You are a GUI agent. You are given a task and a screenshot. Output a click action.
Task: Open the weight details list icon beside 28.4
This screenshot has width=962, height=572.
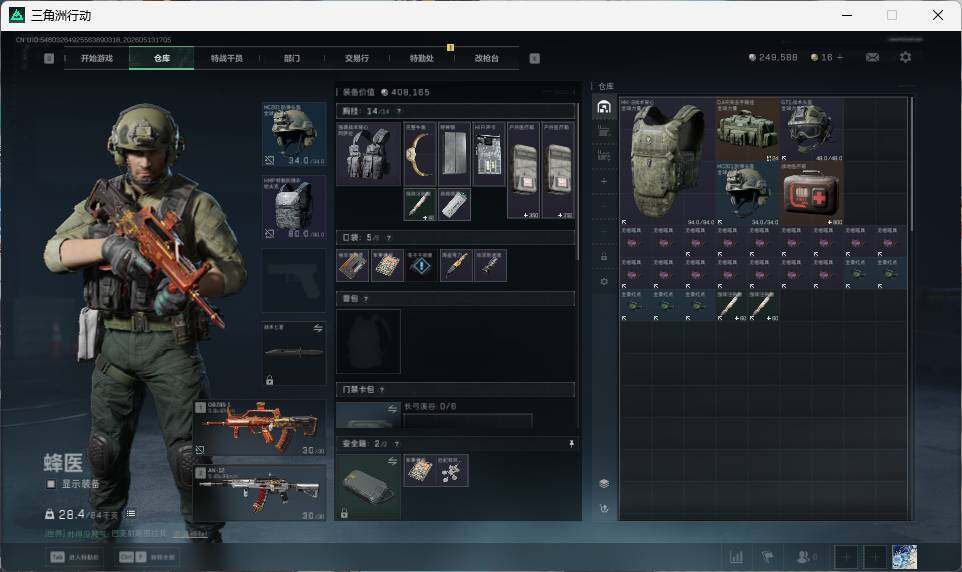pyautogui.click(x=131, y=513)
